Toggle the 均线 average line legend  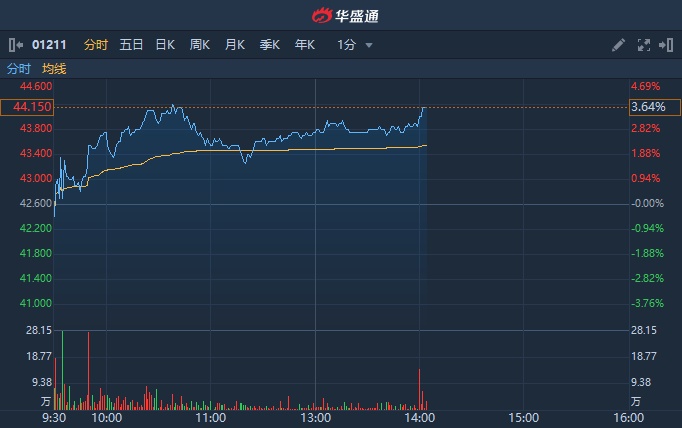click(54, 69)
